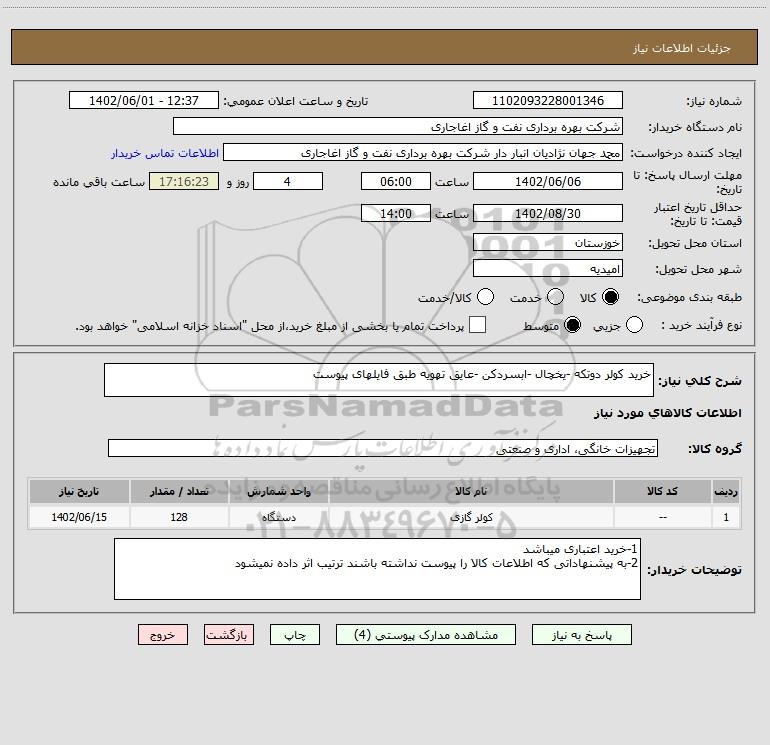Click the دستگاه unit cell

tap(278, 517)
